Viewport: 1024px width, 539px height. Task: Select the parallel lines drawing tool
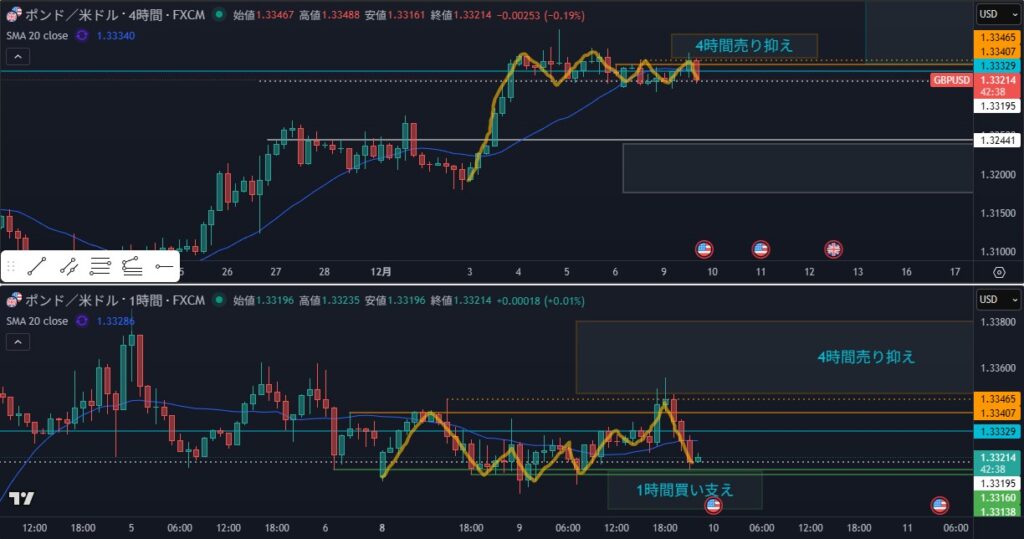100,266
